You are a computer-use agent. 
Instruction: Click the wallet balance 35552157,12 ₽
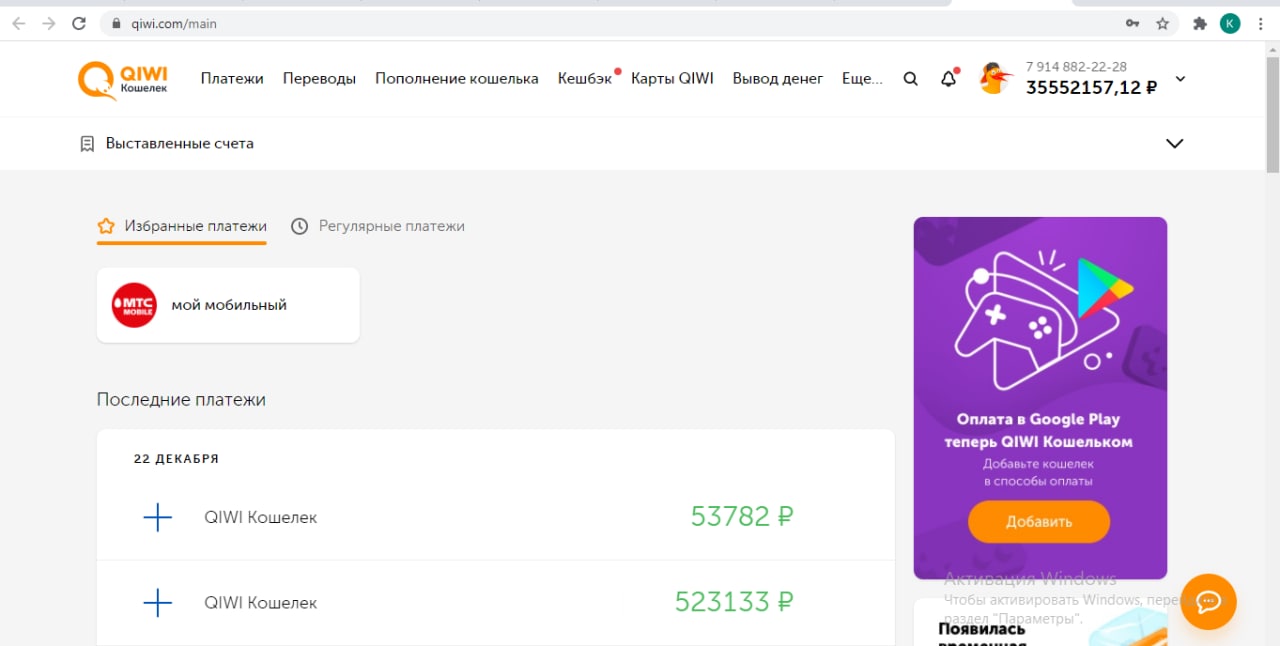(x=1092, y=88)
